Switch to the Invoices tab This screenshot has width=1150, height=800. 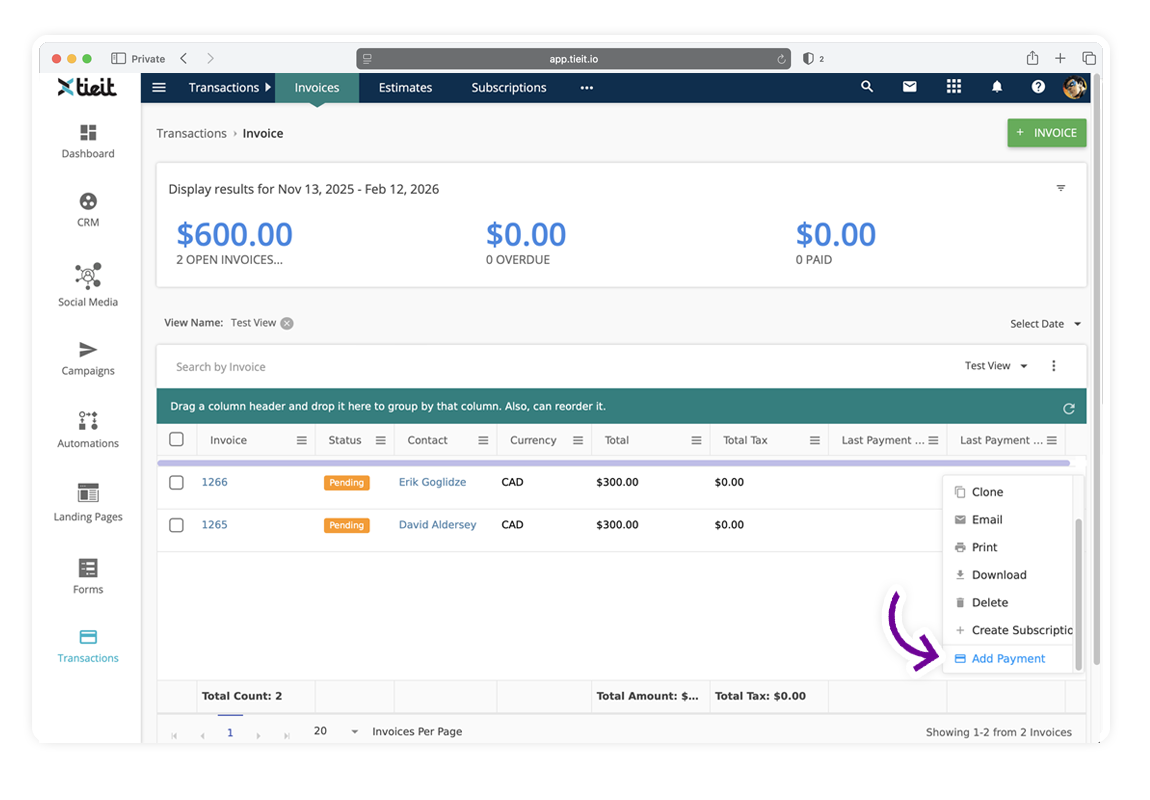317,87
